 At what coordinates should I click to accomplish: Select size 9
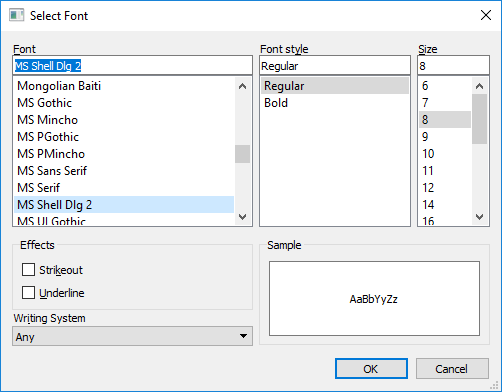pos(445,137)
